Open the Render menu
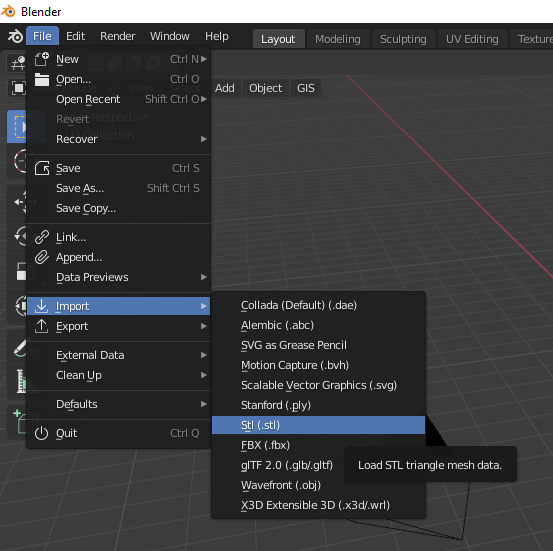This screenshot has width=553, height=551. tap(118, 36)
